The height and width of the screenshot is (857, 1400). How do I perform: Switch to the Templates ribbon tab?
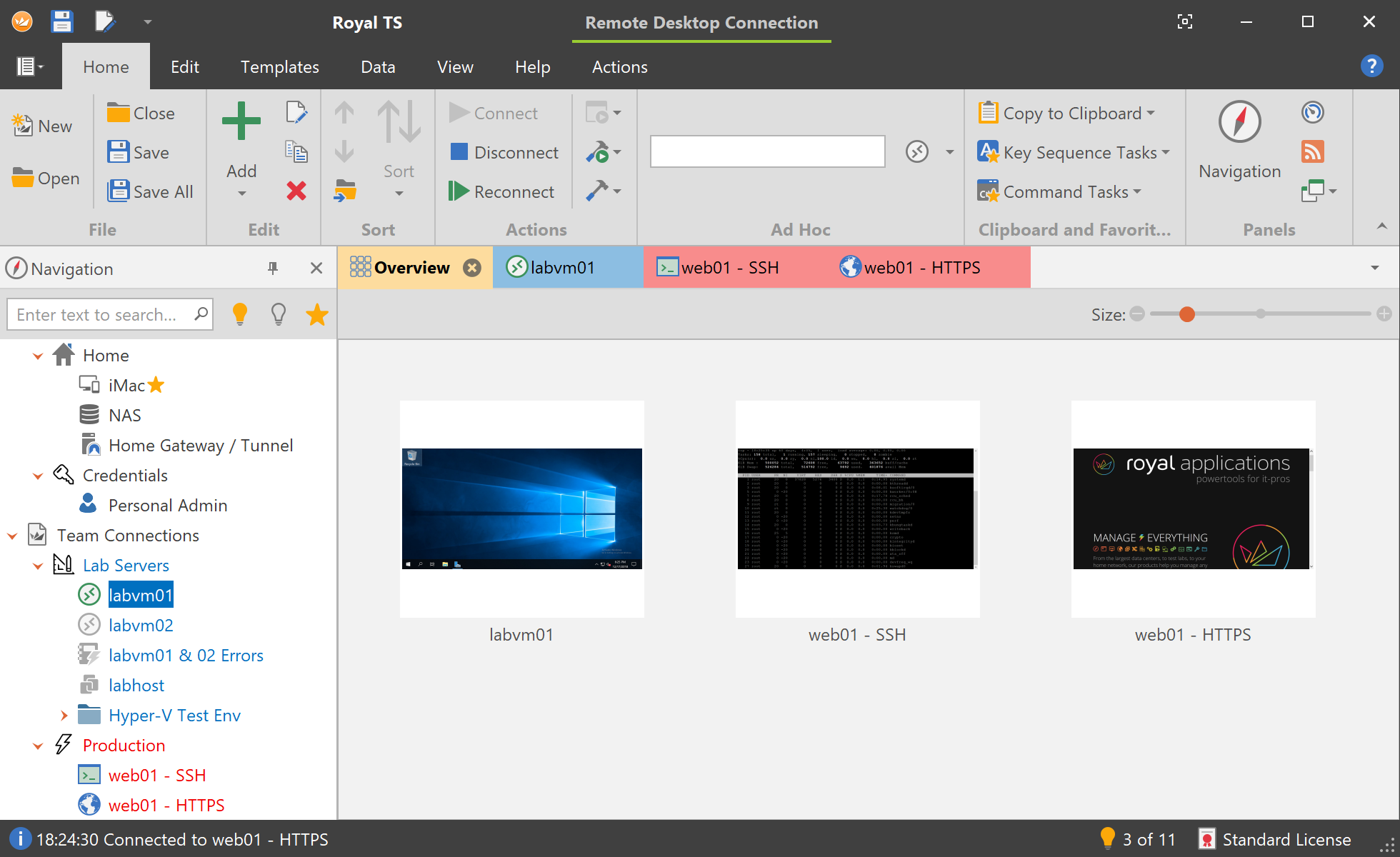point(279,67)
